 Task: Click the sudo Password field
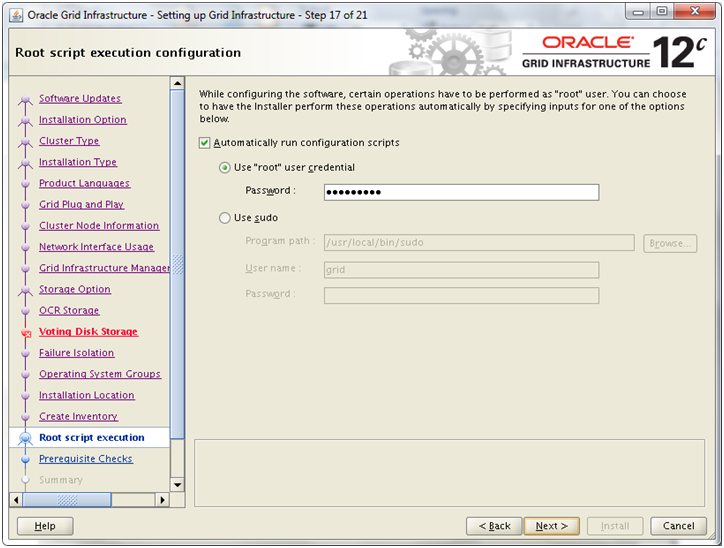coord(461,295)
